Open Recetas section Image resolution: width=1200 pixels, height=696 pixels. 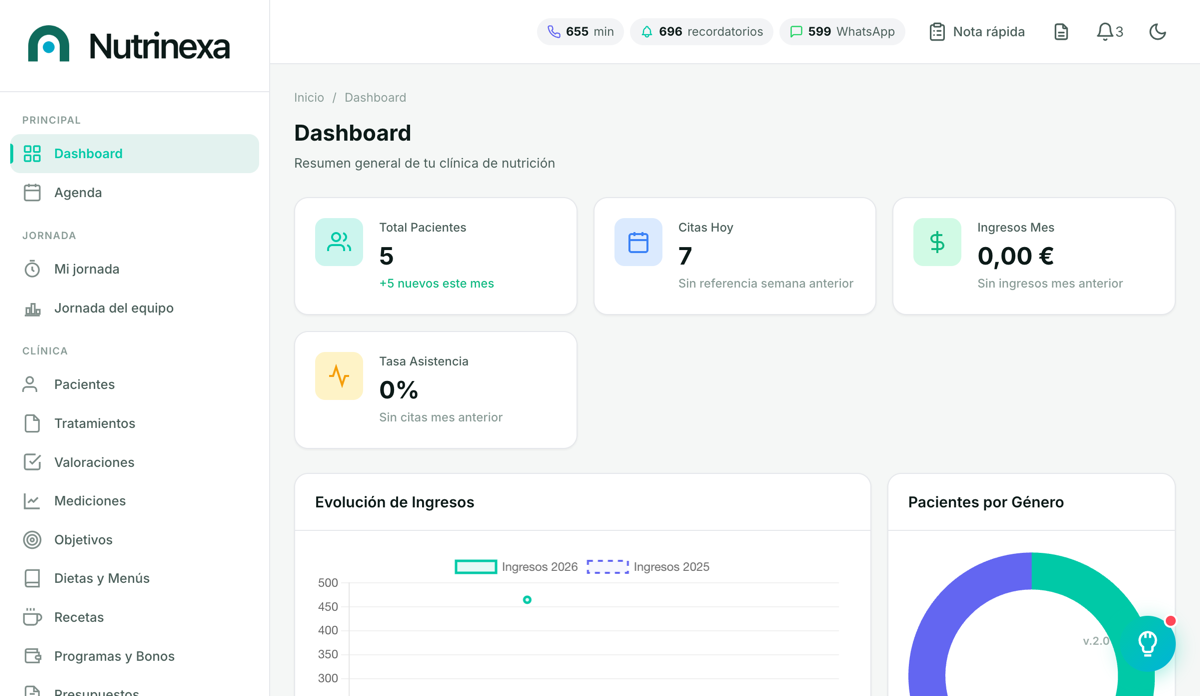click(x=135, y=617)
